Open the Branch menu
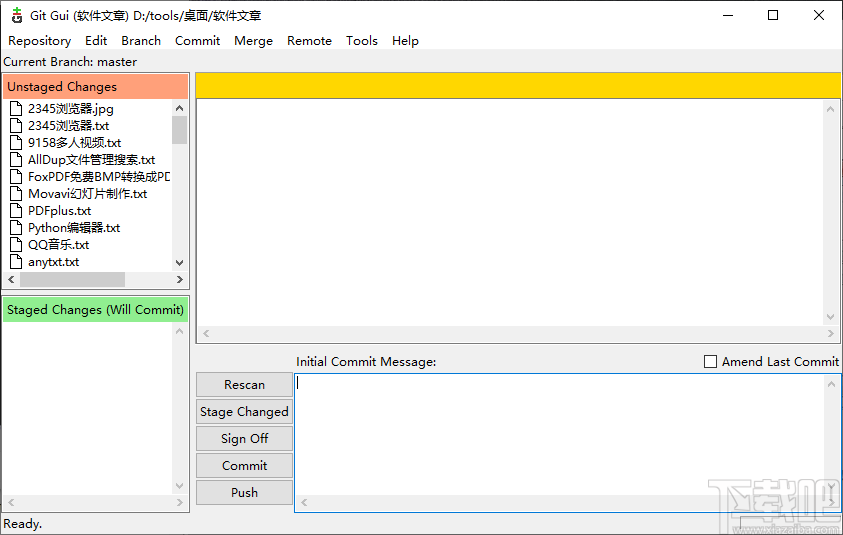 click(141, 41)
